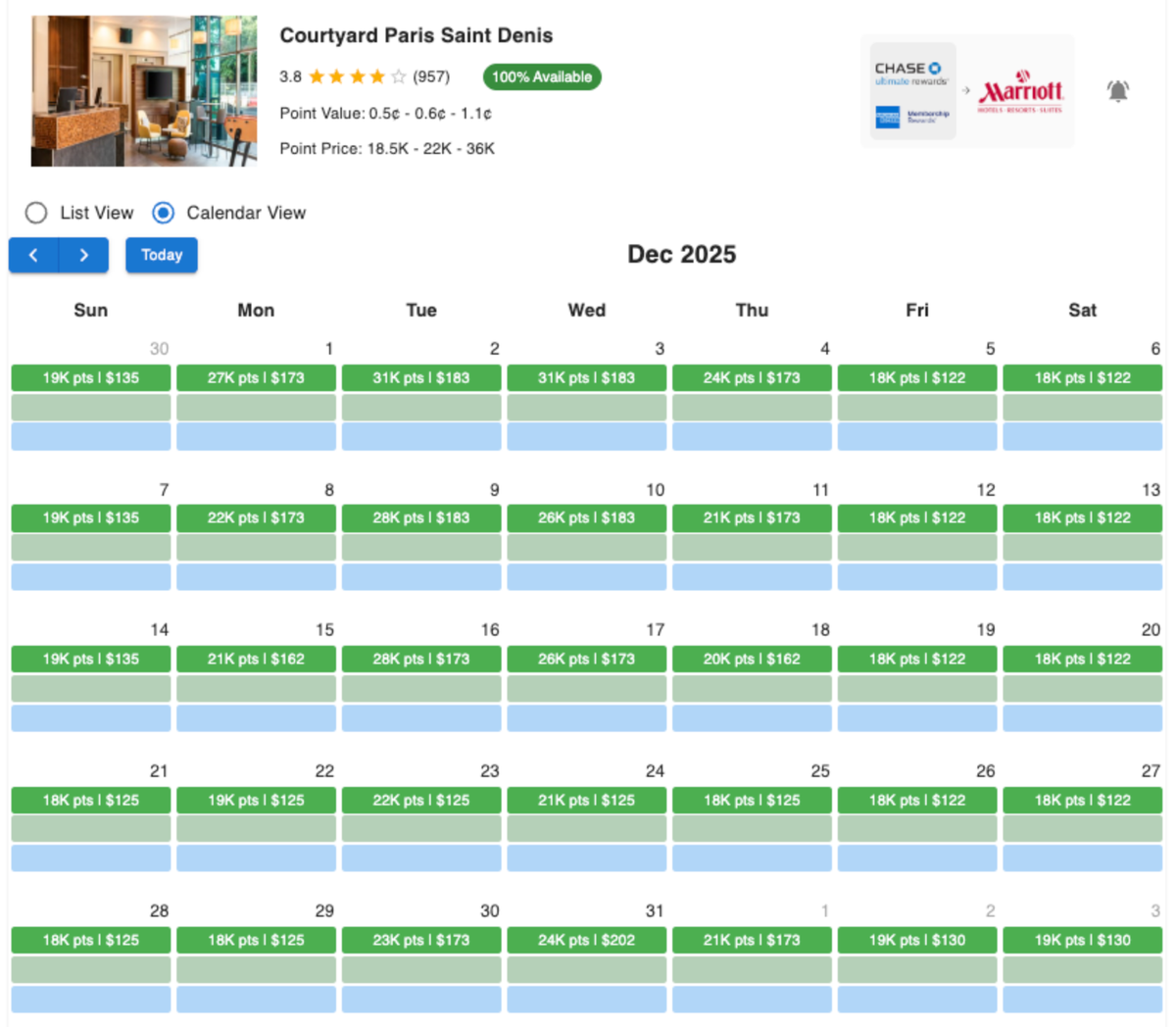This screenshot has height=1027, width=1176.
Task: Open the notification bell alerts
Action: [1118, 91]
